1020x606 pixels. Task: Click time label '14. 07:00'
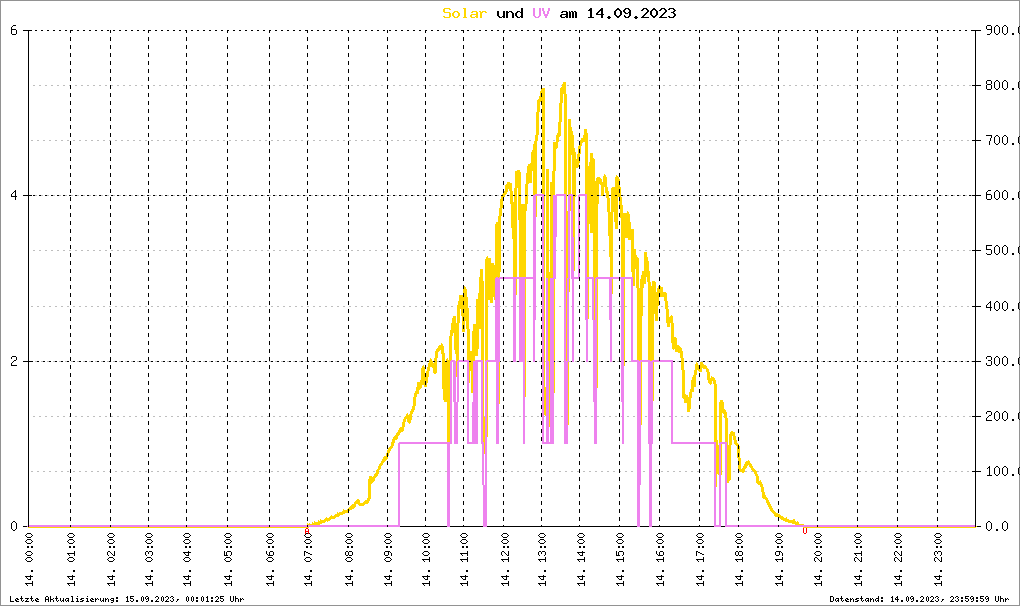(308, 560)
